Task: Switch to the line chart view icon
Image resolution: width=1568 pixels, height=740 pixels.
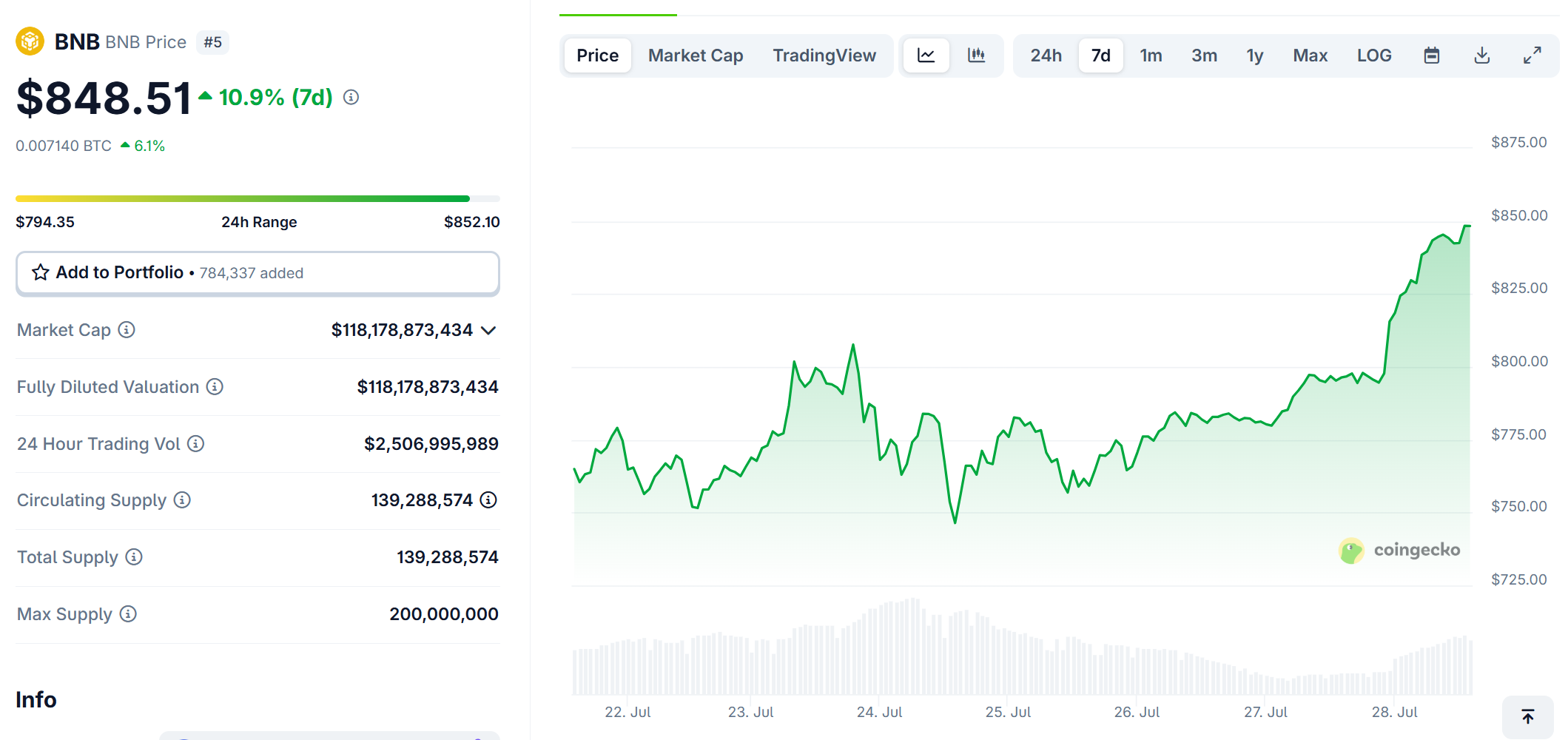Action: [x=926, y=55]
